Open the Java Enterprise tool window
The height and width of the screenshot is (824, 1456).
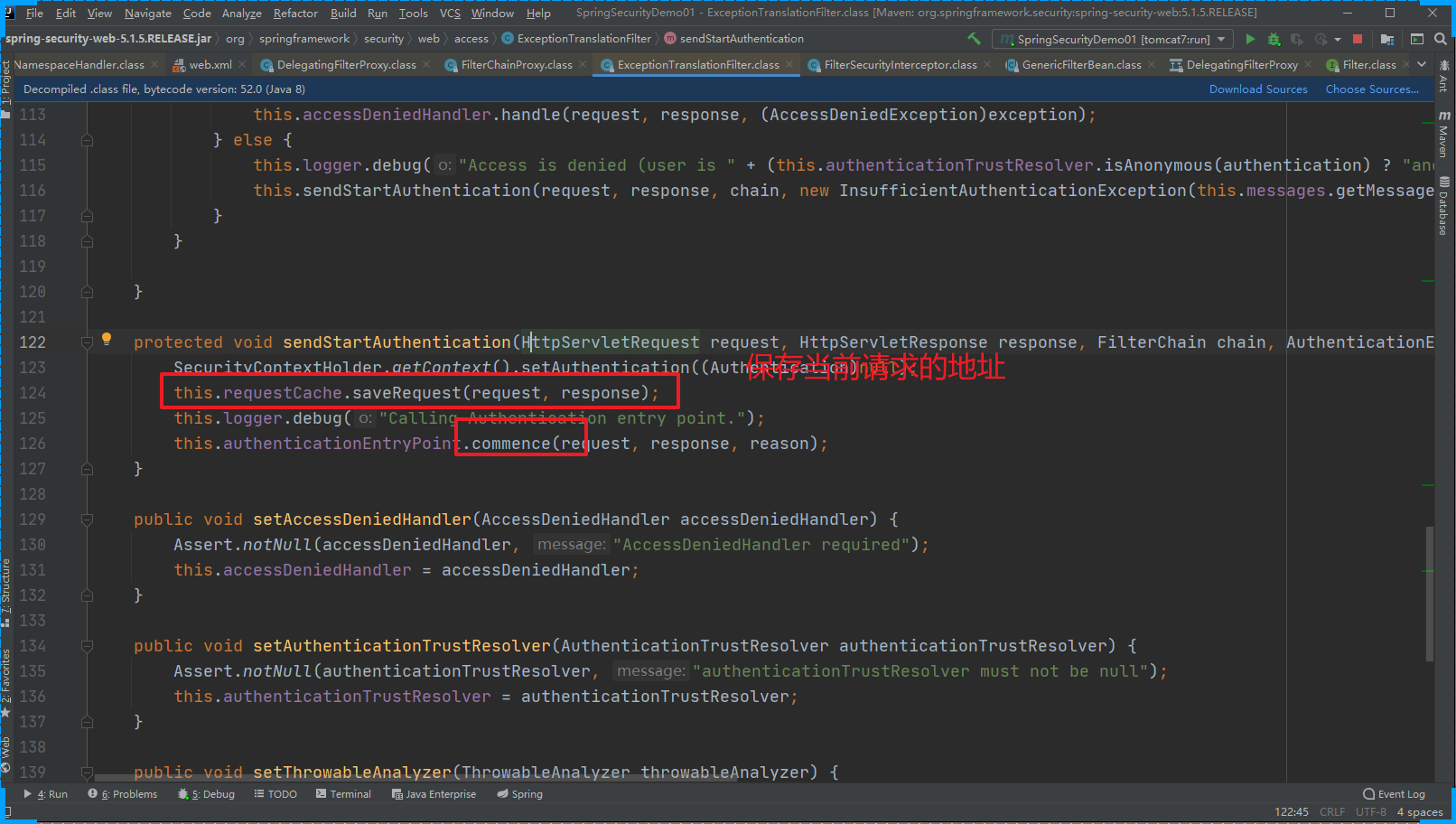click(x=434, y=794)
